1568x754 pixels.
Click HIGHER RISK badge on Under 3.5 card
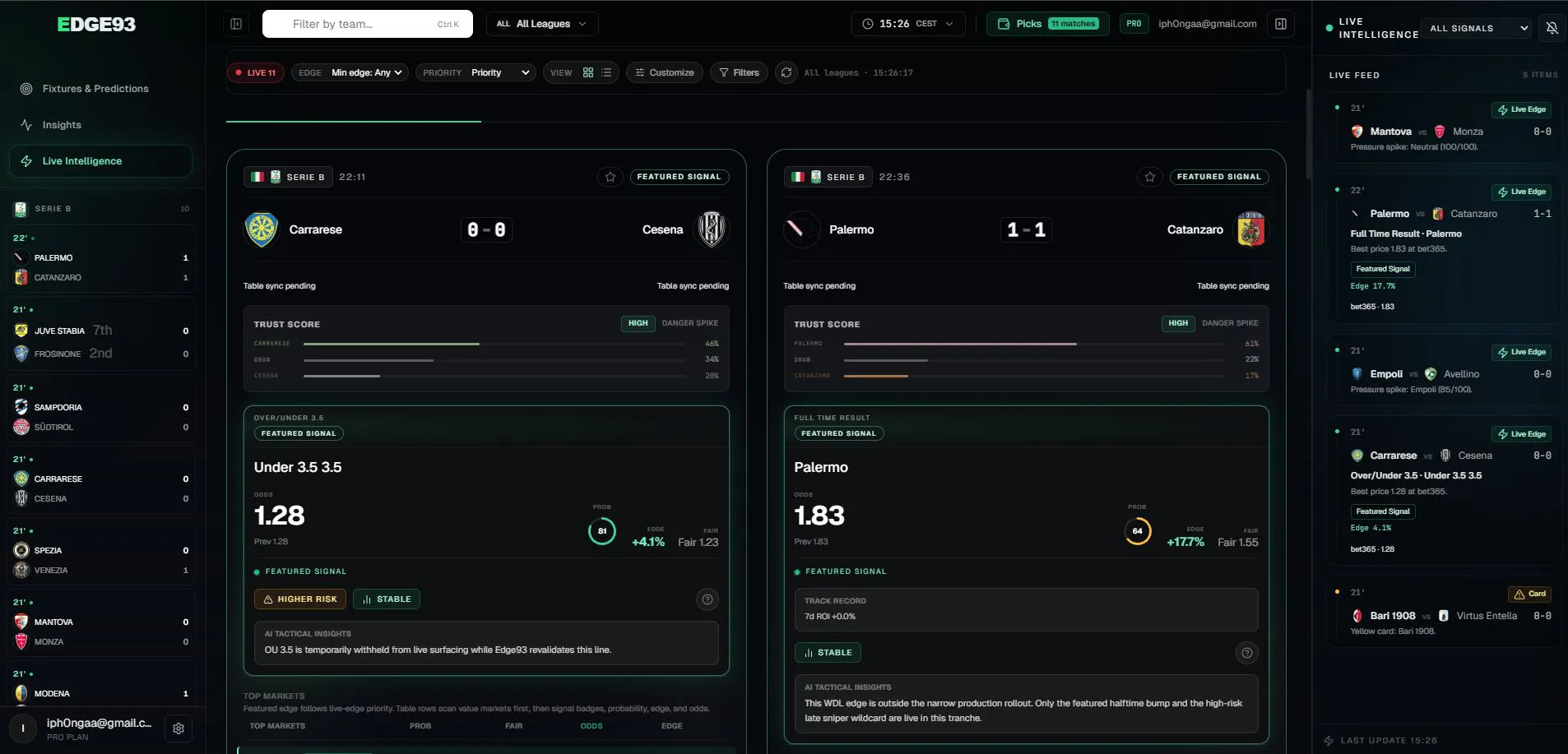tap(300, 599)
